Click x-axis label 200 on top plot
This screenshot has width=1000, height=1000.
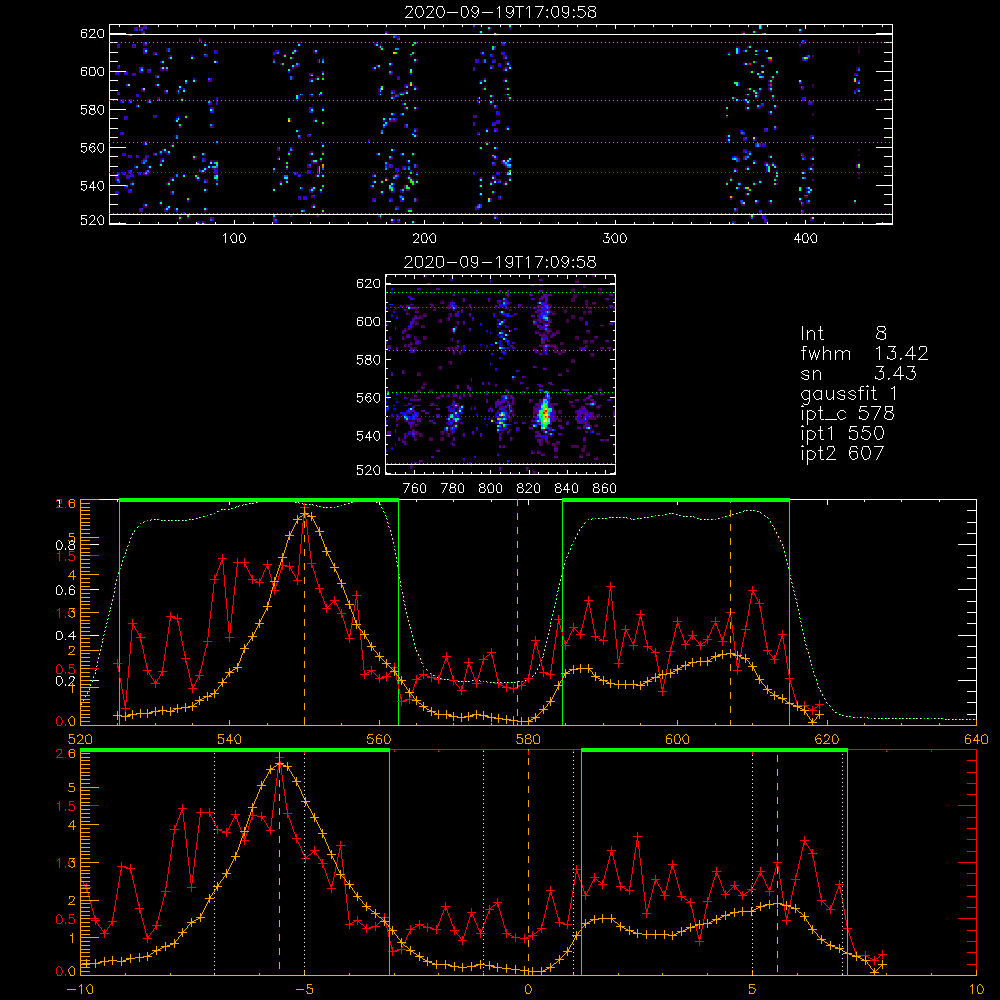click(424, 239)
